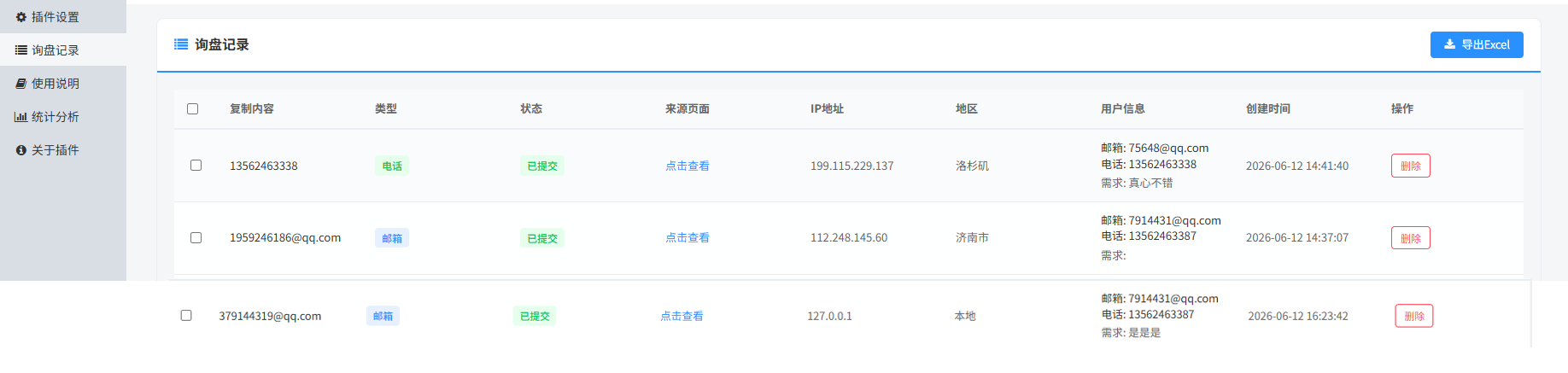The width and height of the screenshot is (1568, 373).
Task: Click the 操作 column header
Action: [x=1402, y=108]
